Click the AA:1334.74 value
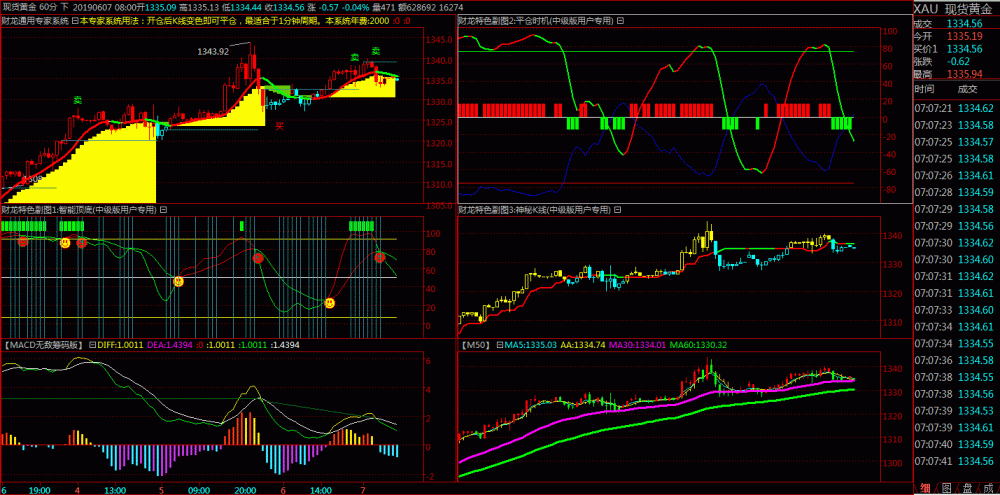This screenshot has height=495, width=1000. point(583,344)
